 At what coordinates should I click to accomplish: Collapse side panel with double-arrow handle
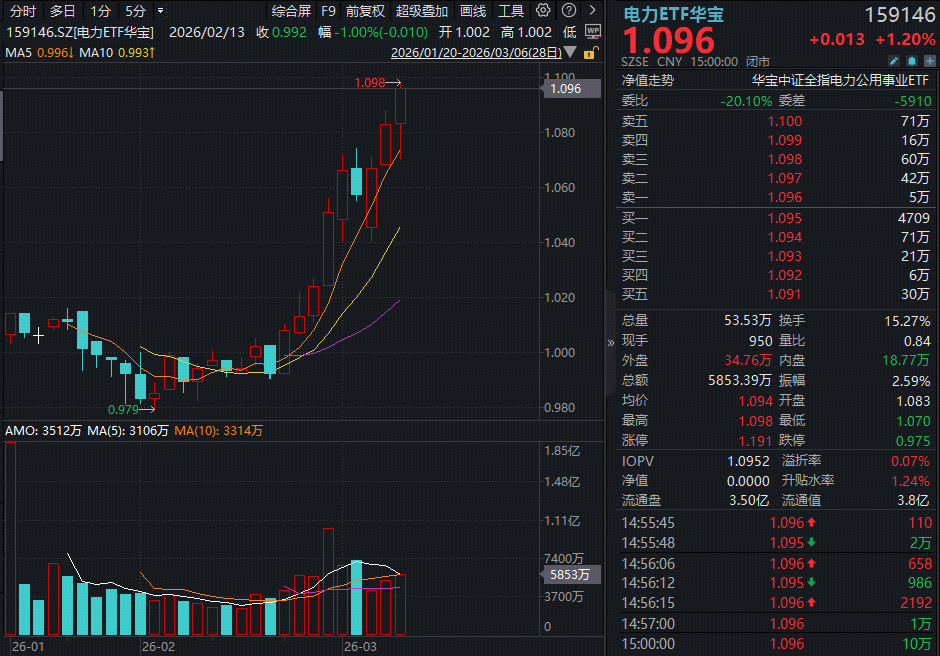pos(610,342)
